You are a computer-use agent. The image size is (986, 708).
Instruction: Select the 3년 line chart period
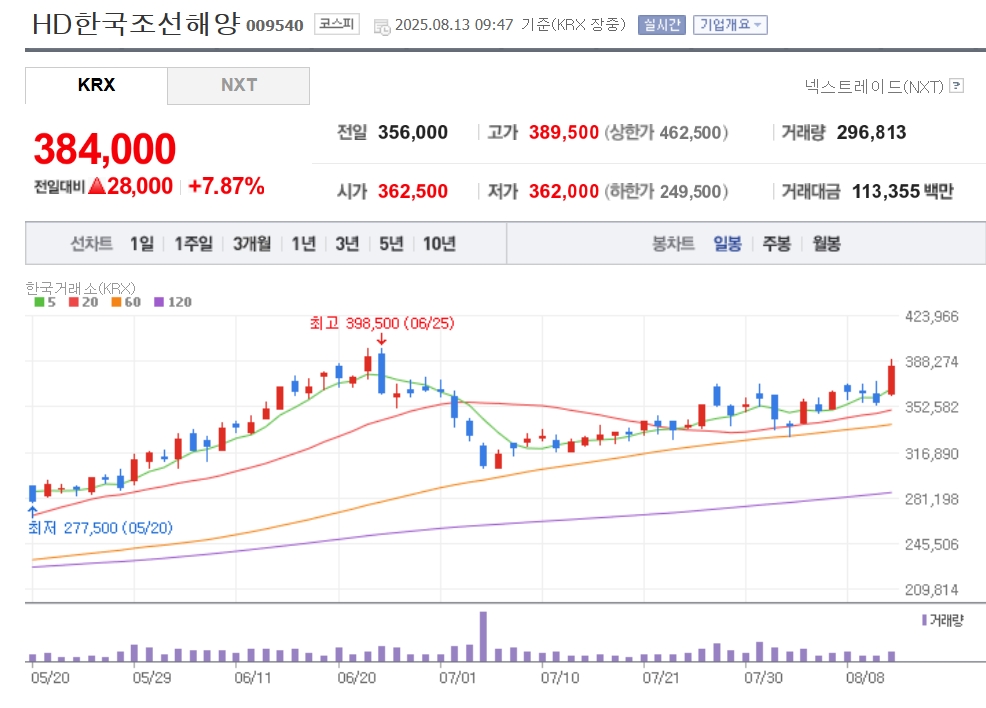click(347, 243)
